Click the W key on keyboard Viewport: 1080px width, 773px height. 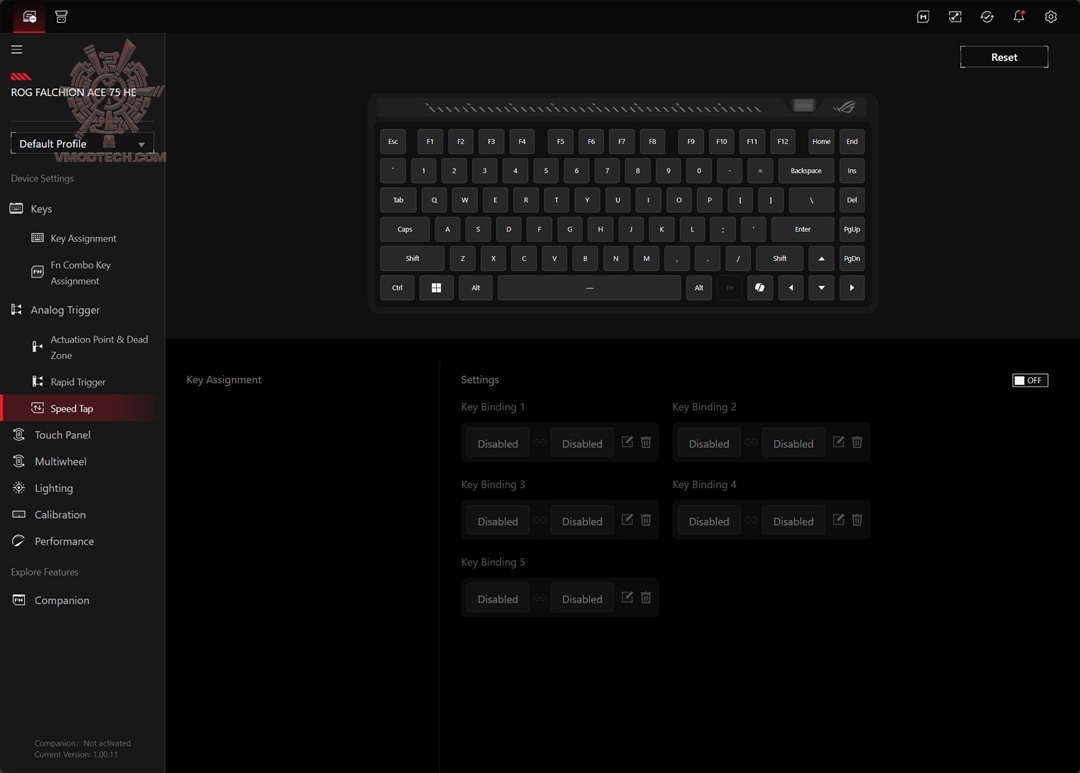[465, 200]
